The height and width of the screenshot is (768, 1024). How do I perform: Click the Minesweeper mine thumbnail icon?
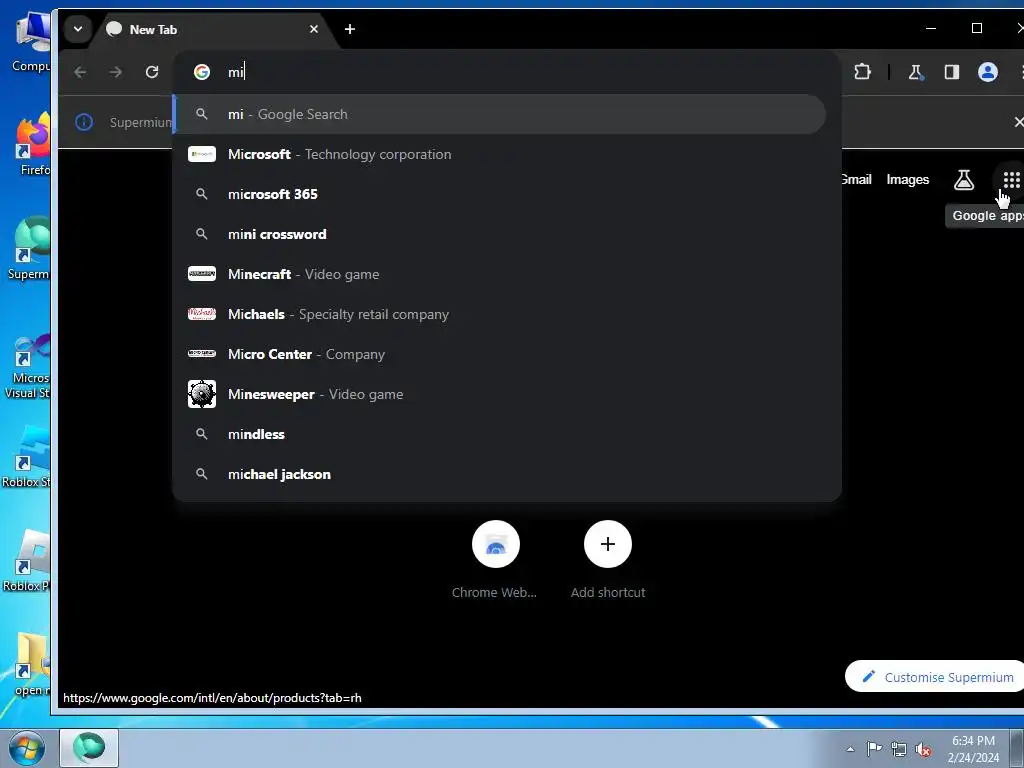point(202,394)
